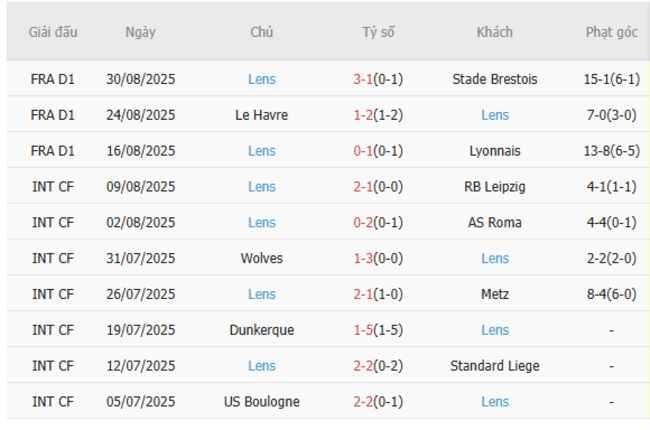650x430 pixels.
Task: Open the 1-5 score of Dunkerque match
Action: point(363,330)
